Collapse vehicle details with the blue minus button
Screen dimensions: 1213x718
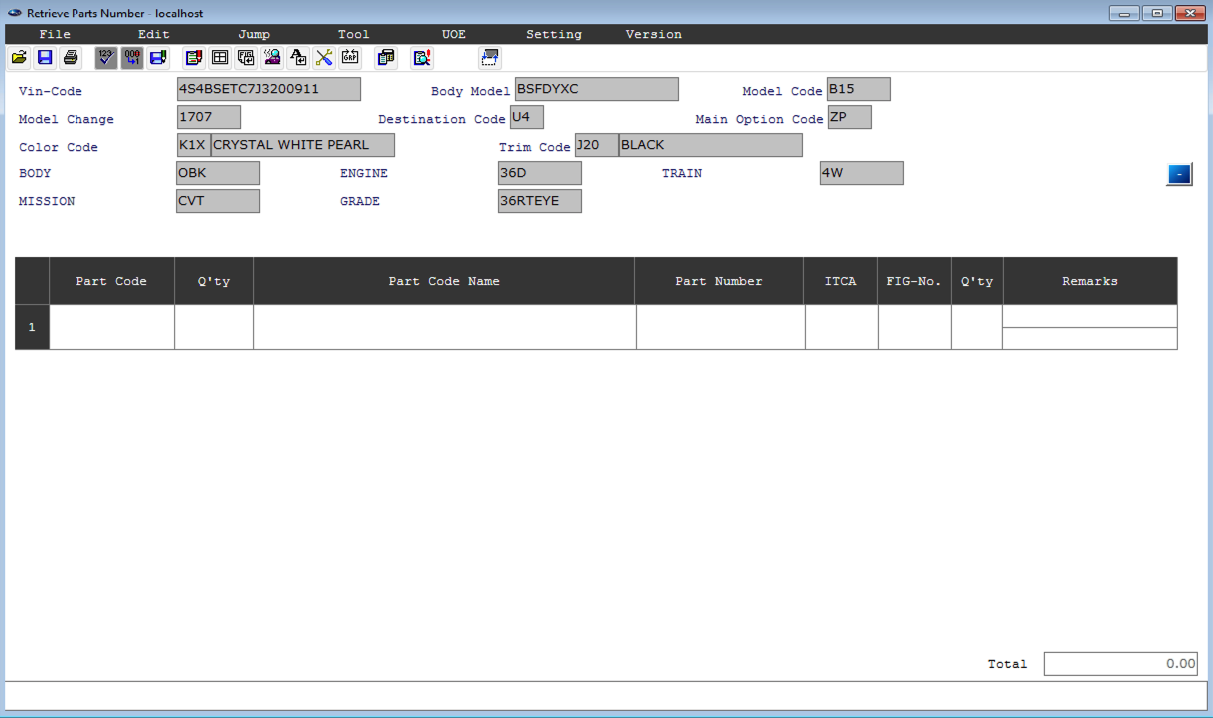[x=1179, y=174]
